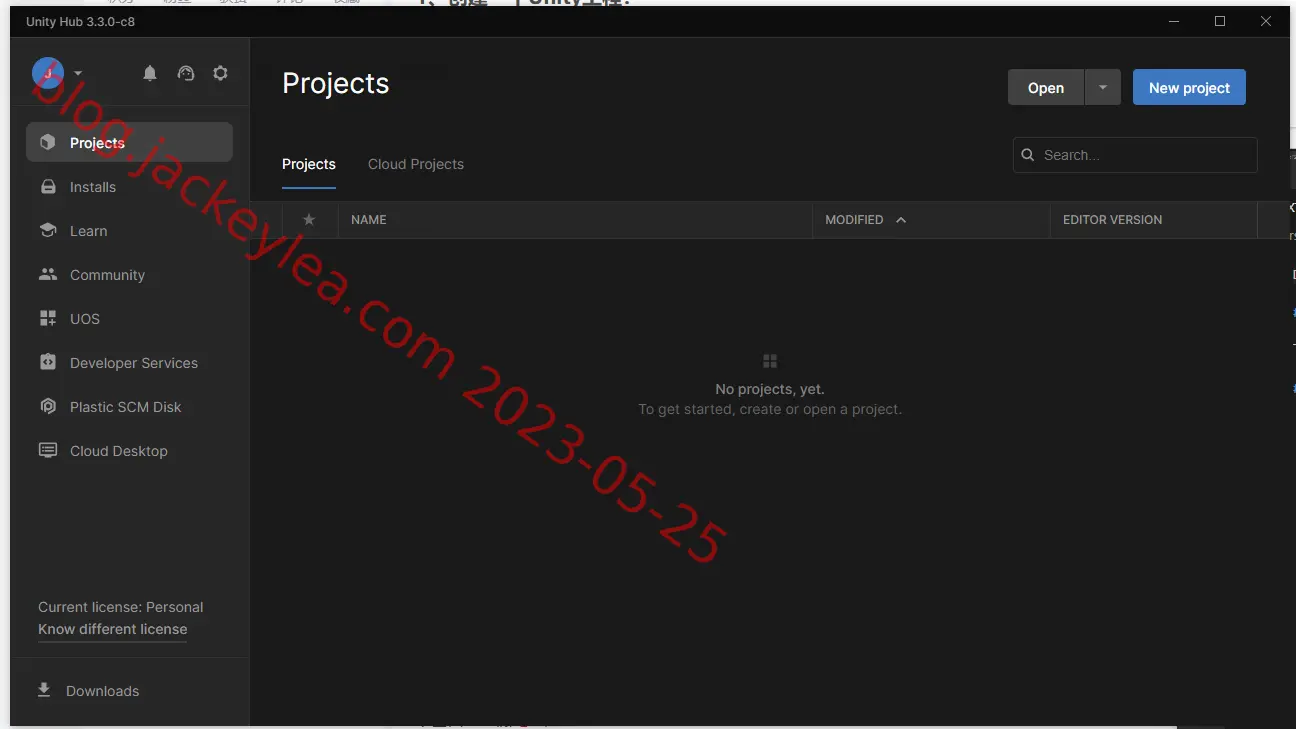Toggle the MODIFIED sort arrow
The height and width of the screenshot is (729, 1296).
pyautogui.click(x=901, y=220)
